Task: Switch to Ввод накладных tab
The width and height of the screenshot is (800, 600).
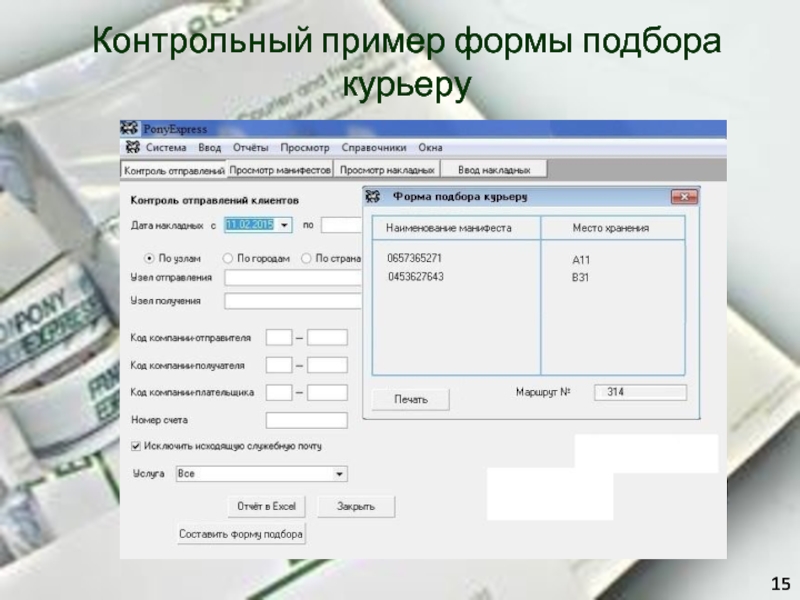Action: pyautogui.click(x=487, y=171)
